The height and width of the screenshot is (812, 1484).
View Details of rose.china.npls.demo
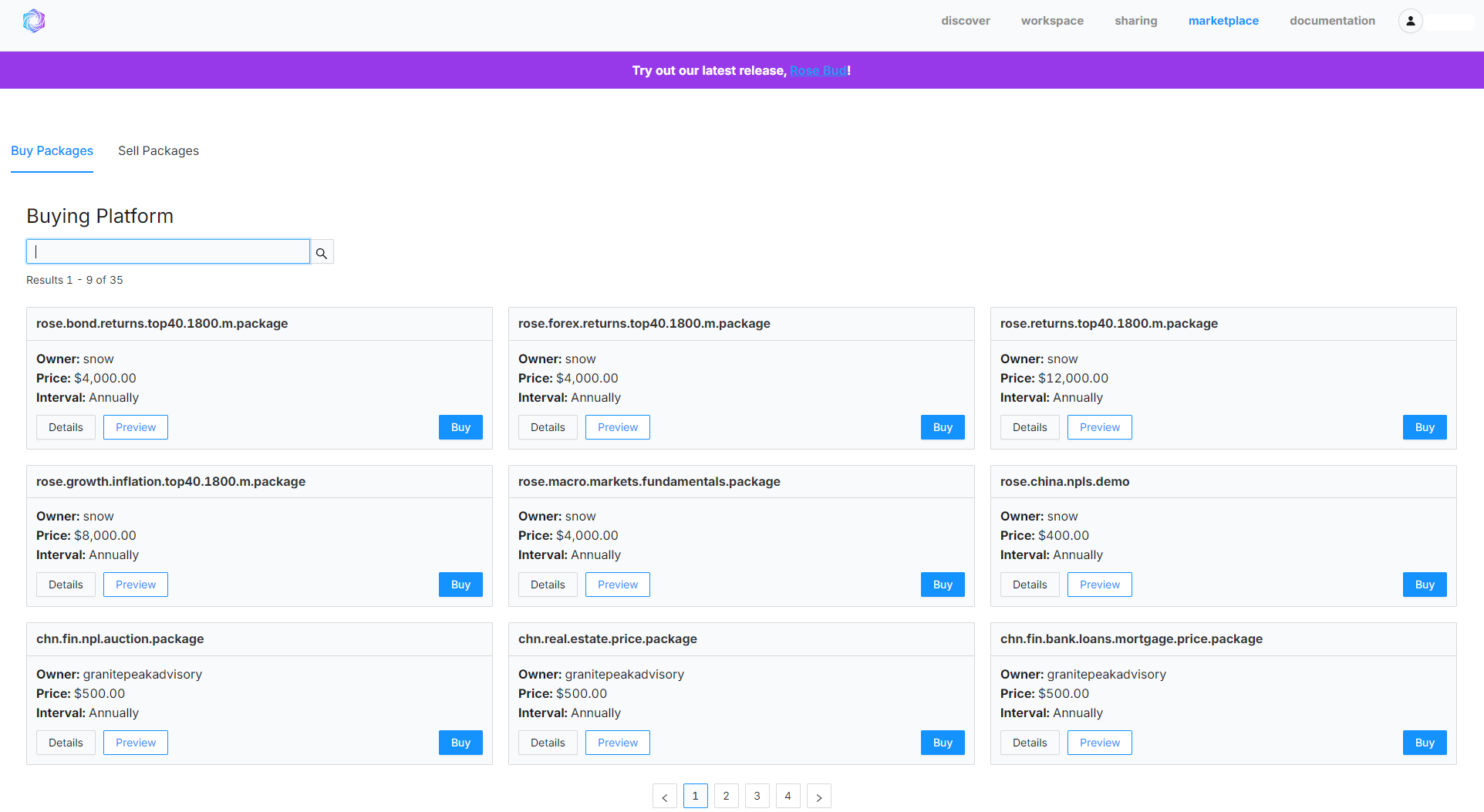[x=1029, y=585]
